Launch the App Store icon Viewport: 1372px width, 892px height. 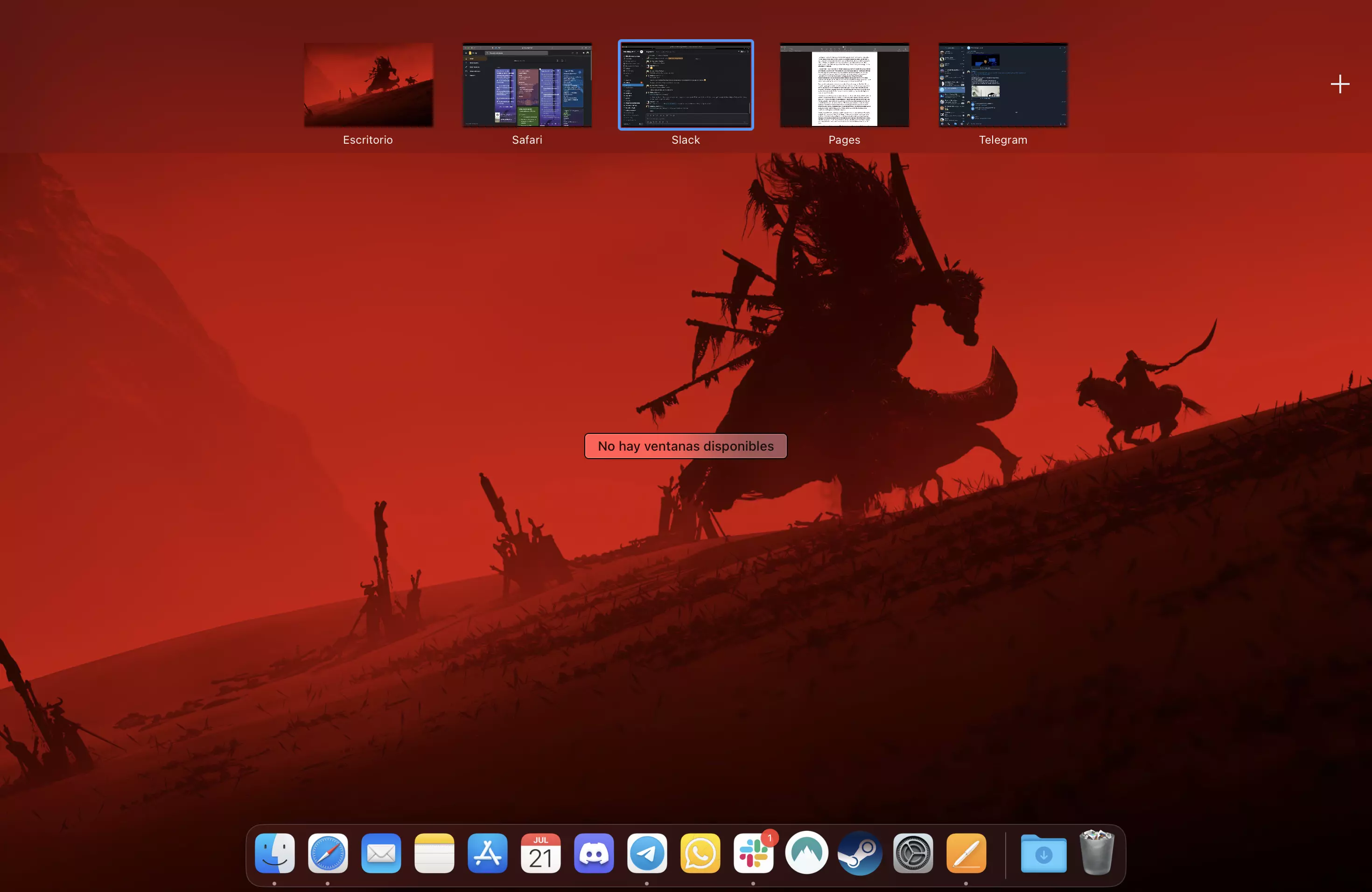(488, 853)
